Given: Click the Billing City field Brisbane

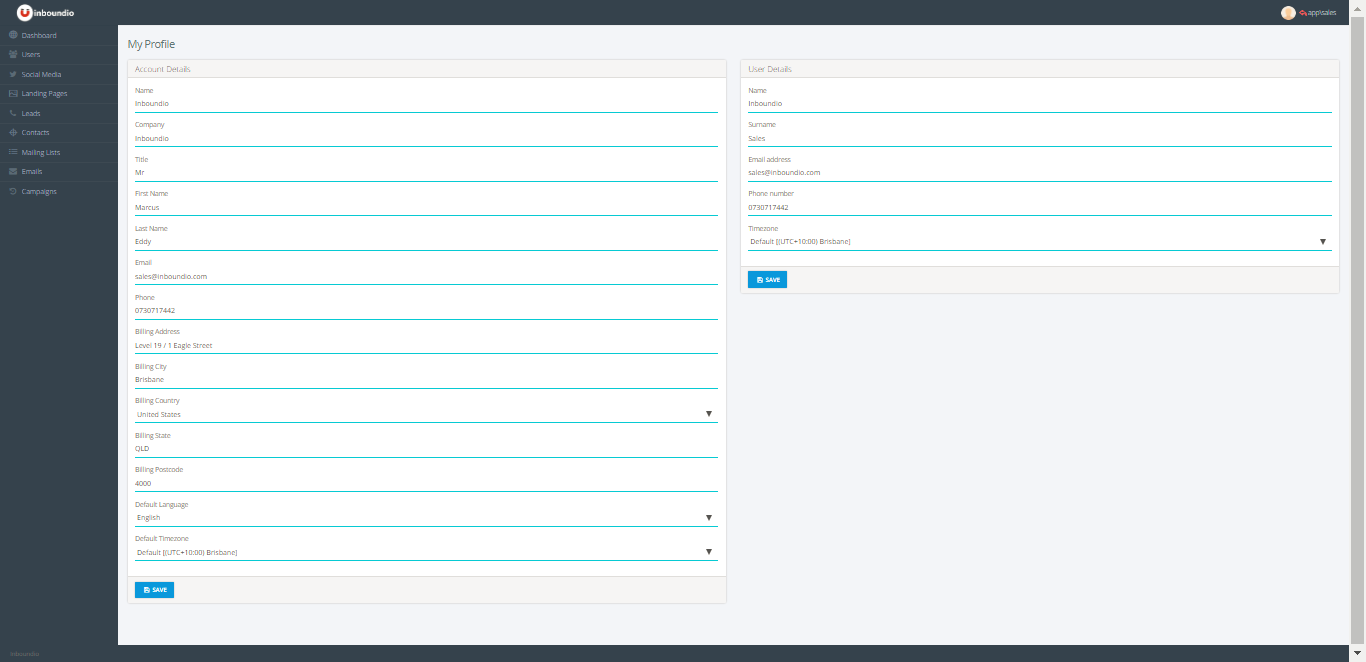Looking at the screenshot, I should [426, 380].
